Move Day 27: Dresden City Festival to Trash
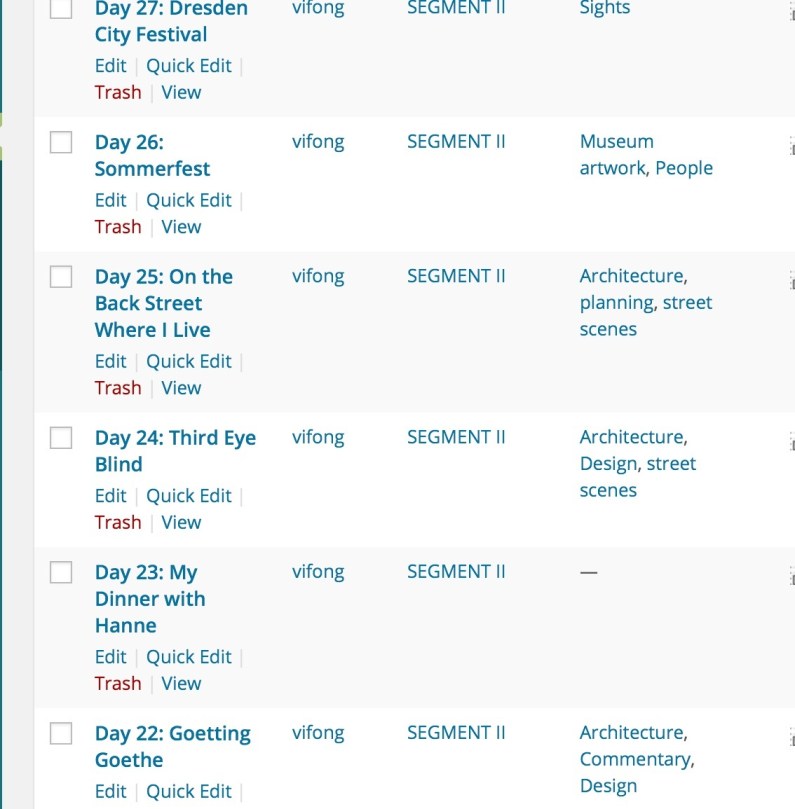795x809 pixels. pos(118,93)
